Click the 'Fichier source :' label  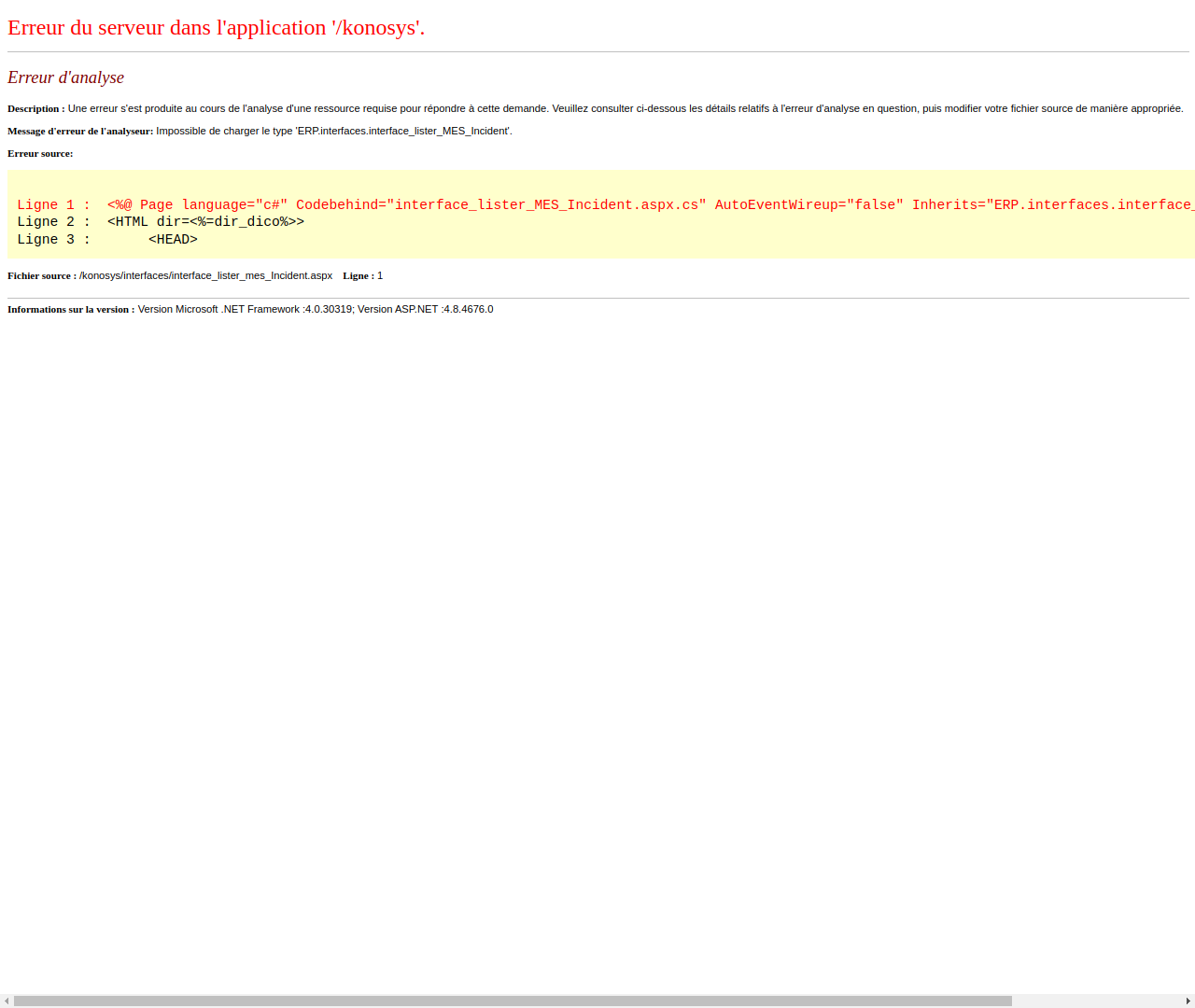coord(41,275)
